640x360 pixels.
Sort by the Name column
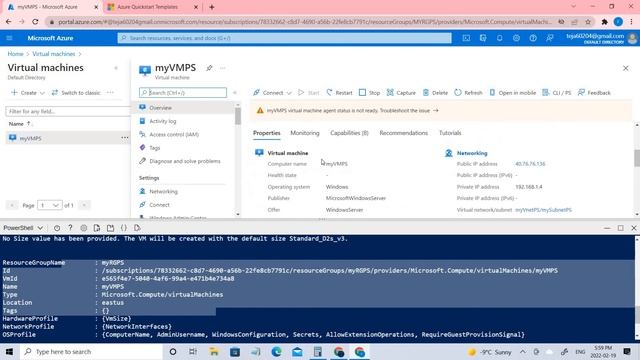(x=20, y=124)
